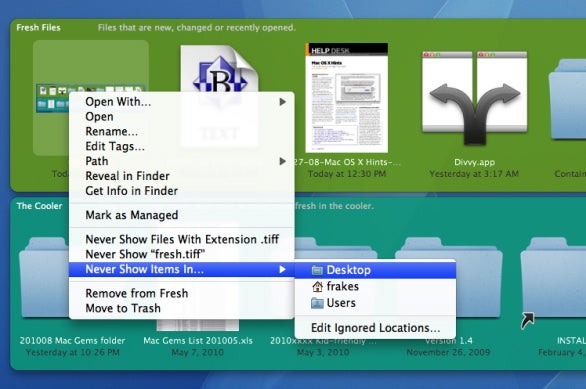This screenshot has height=389, width=586.
Task: Click the Version 1.4 folder label
Action: coord(448,341)
